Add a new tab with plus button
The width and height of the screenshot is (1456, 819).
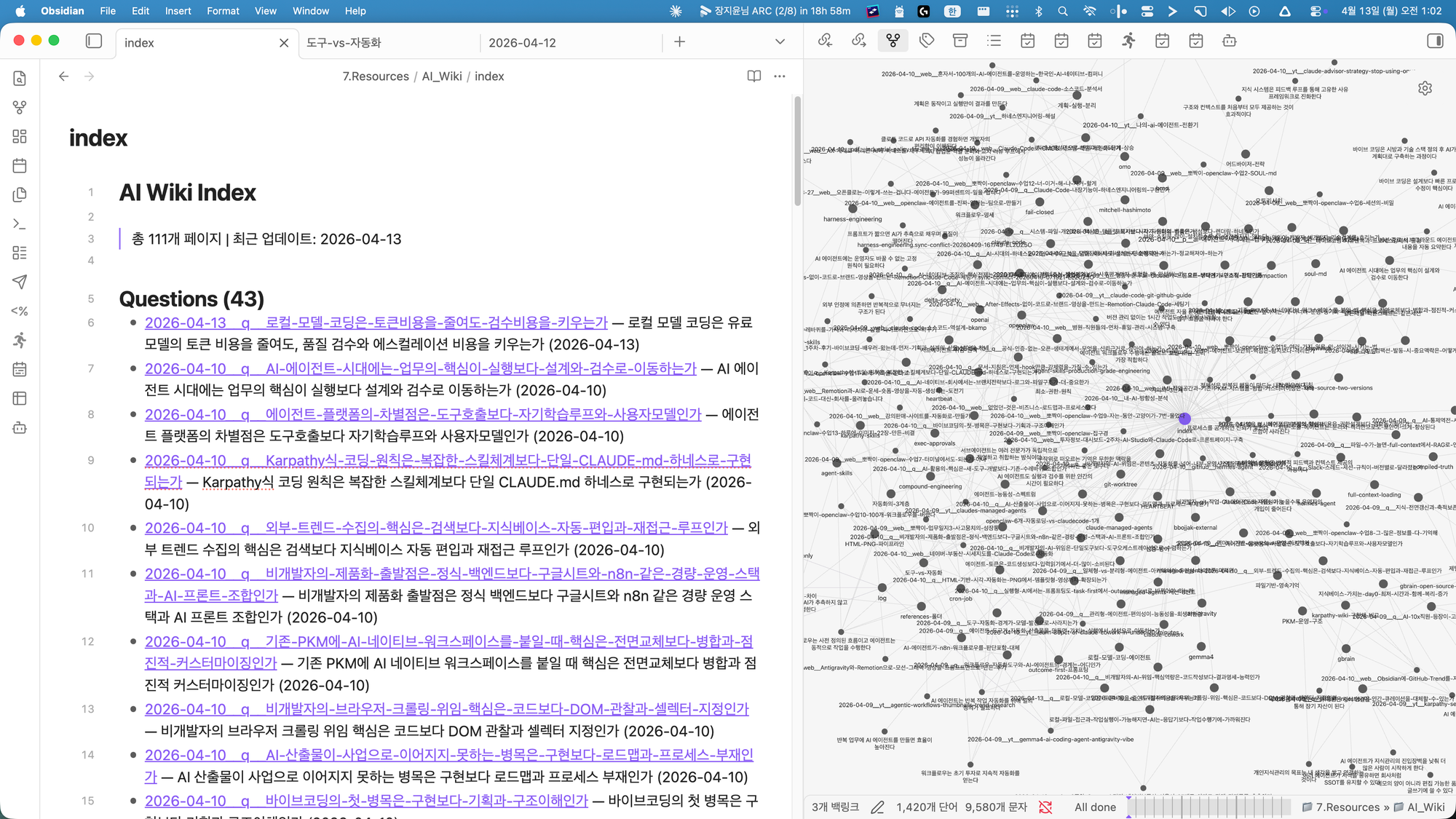click(679, 42)
